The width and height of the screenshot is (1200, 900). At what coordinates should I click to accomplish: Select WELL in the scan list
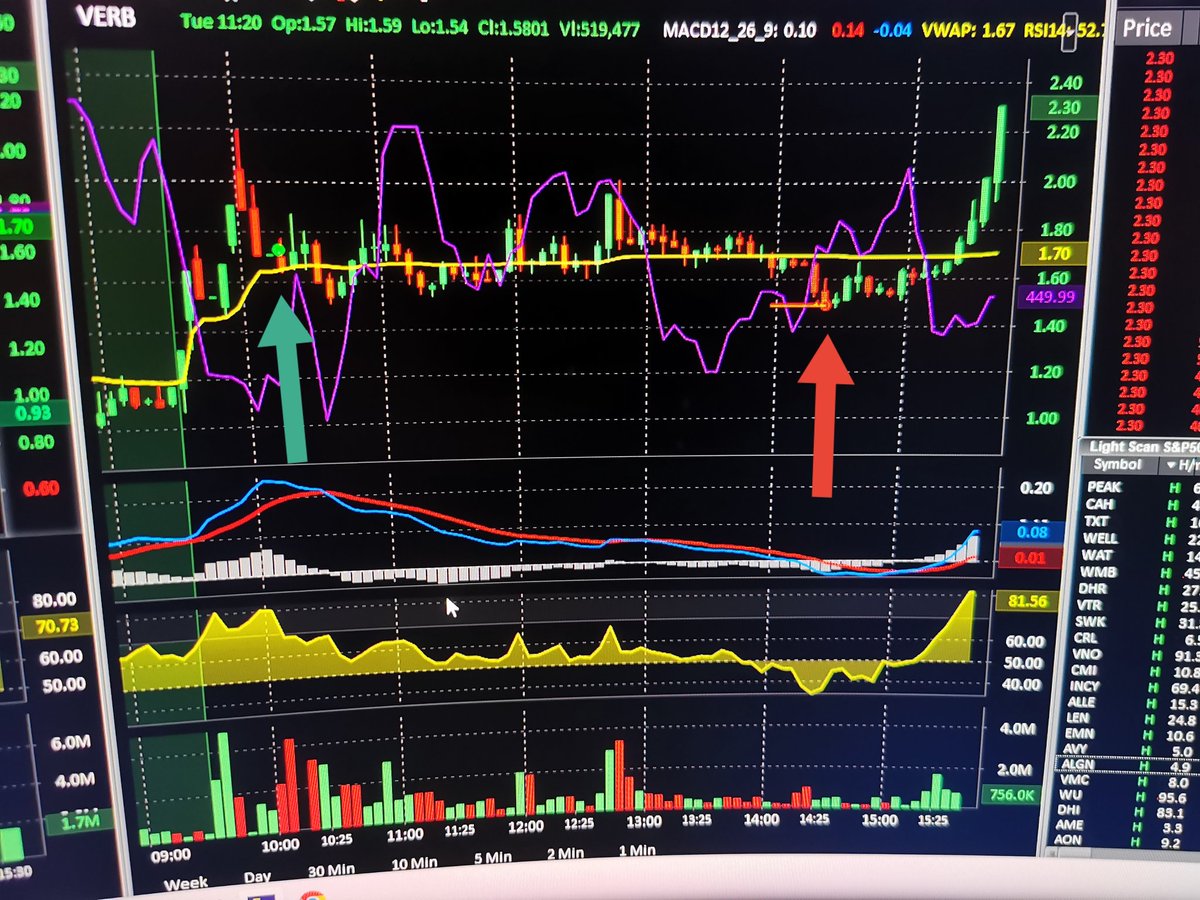pos(1100,539)
